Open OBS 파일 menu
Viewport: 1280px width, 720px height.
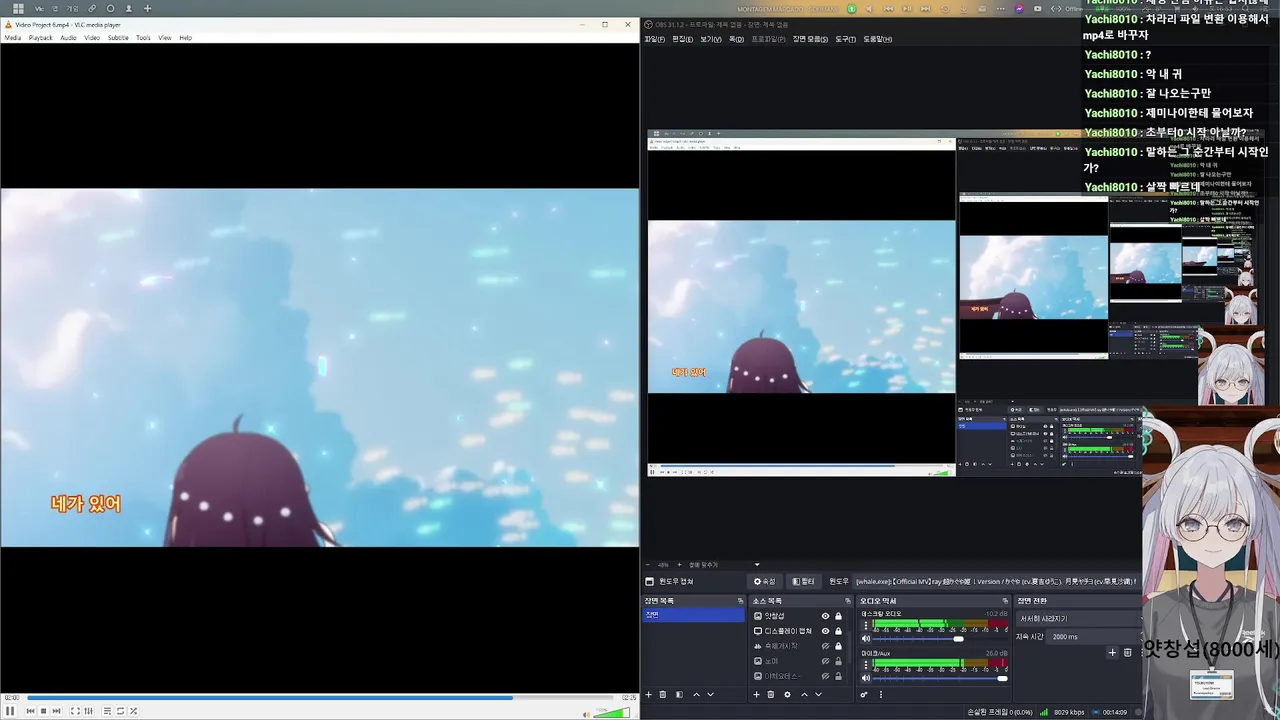click(x=654, y=39)
